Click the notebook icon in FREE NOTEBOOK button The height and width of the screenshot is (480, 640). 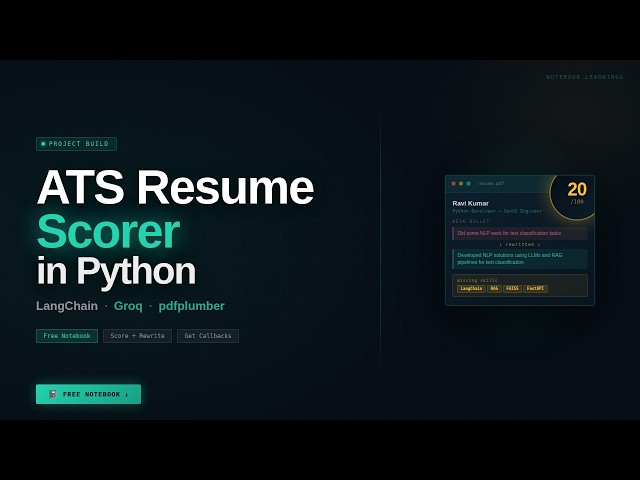[53, 394]
